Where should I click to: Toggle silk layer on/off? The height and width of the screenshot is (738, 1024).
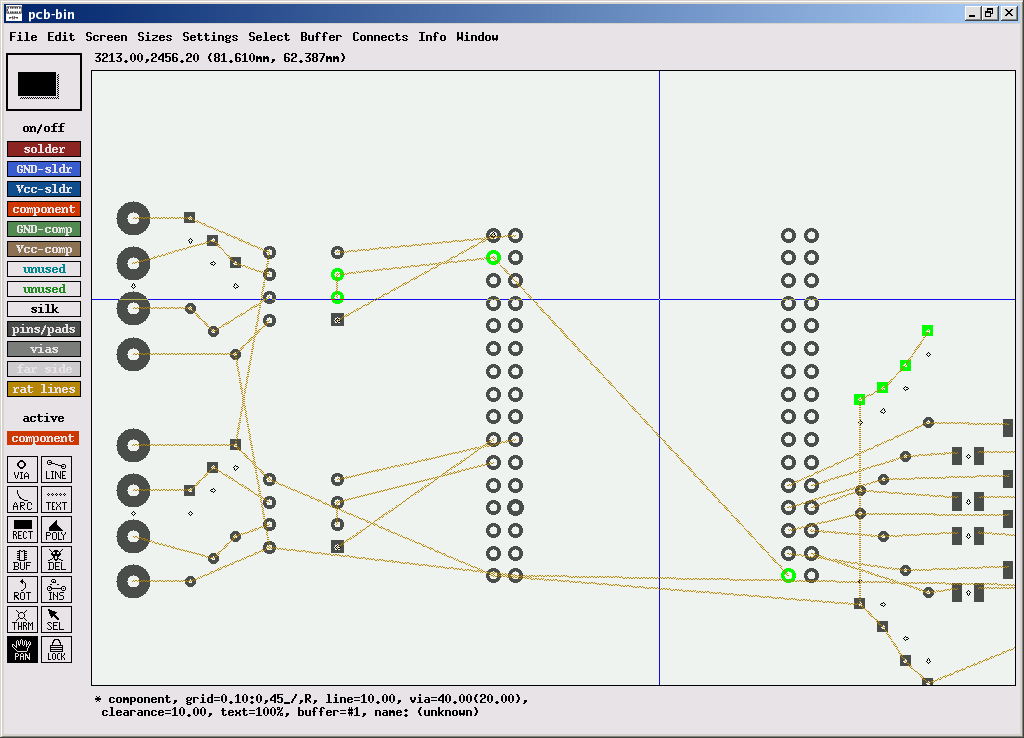[44, 309]
